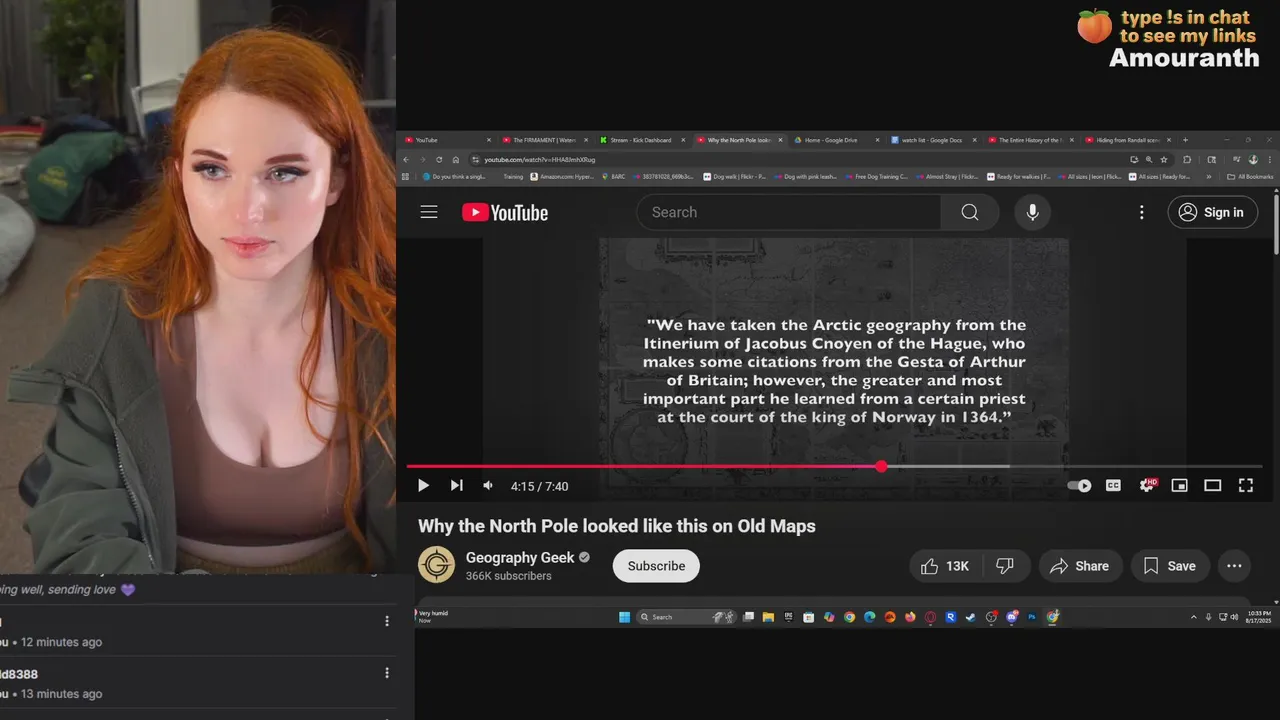Viewport: 1280px width, 720px height.
Task: Open Windows Start menu
Action: 624,617
